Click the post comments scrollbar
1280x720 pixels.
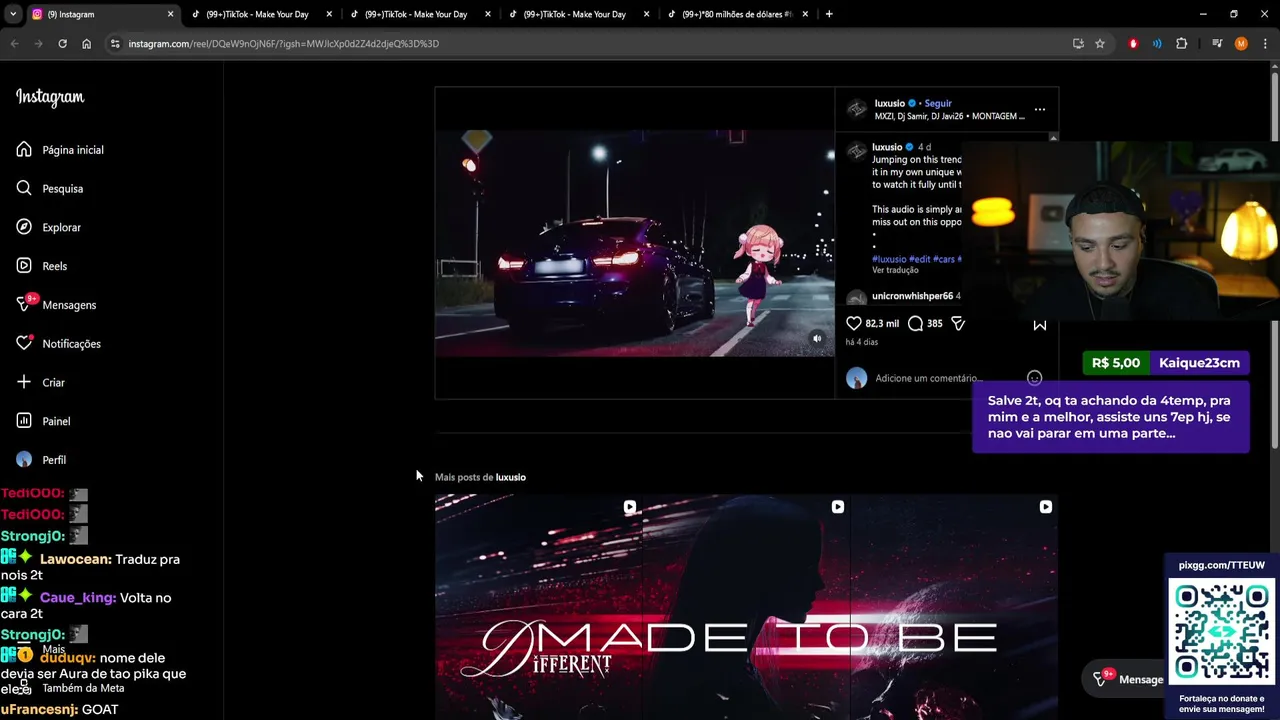(x=1053, y=138)
